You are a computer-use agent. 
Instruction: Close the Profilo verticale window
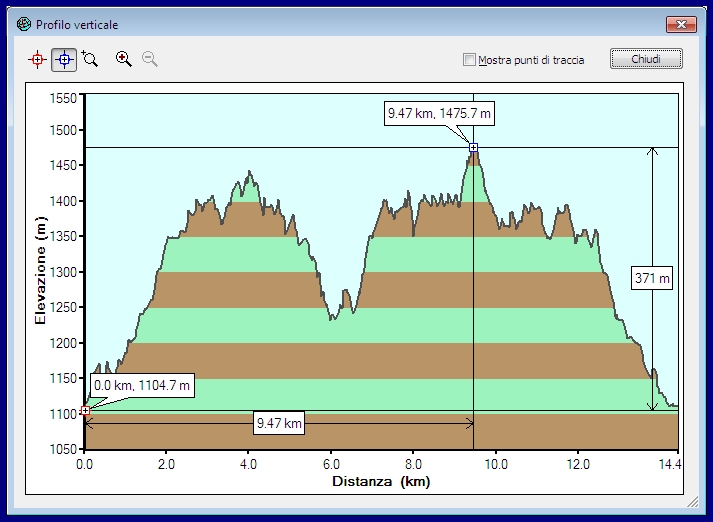[681, 25]
